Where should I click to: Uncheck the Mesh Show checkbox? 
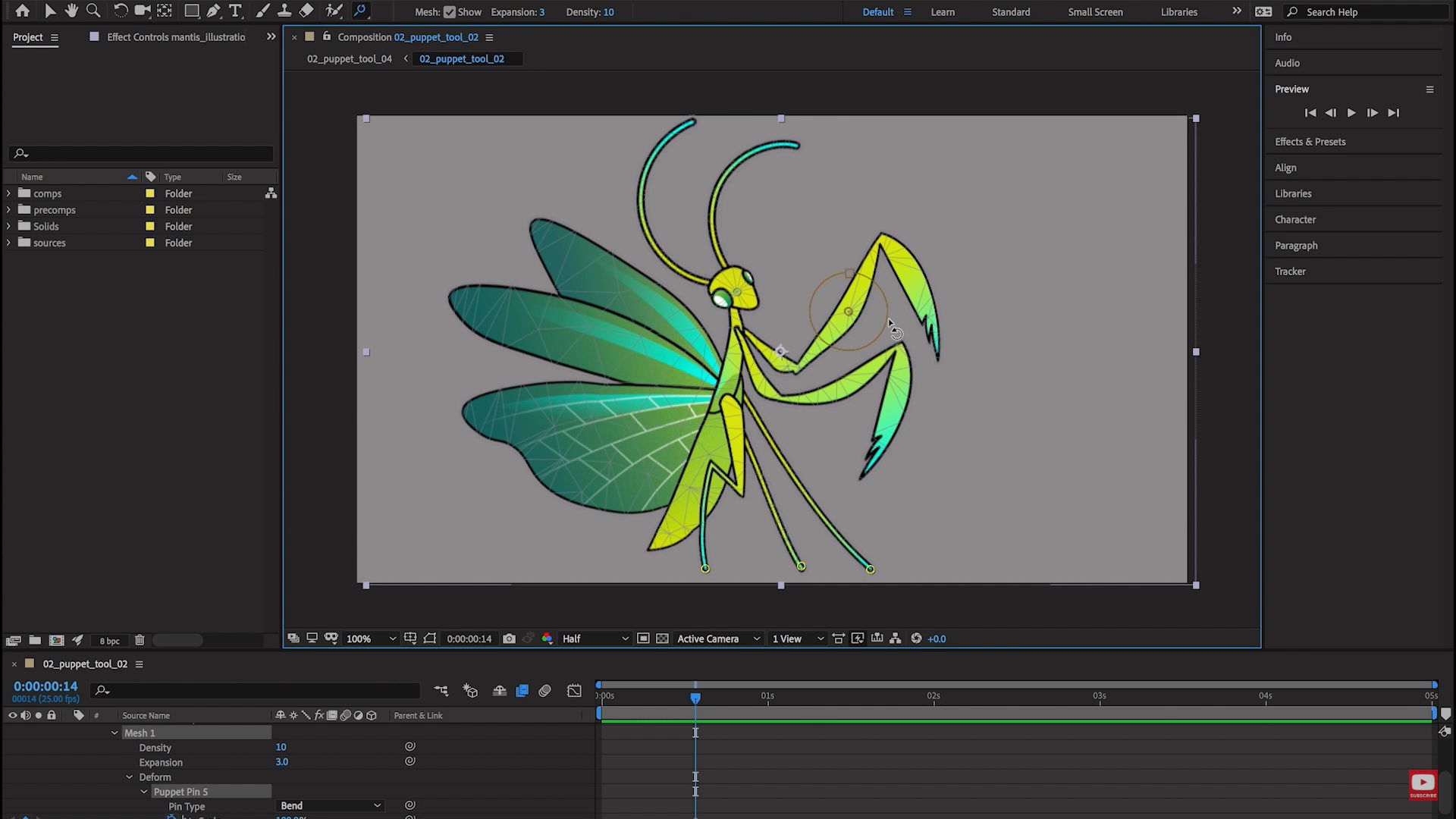pyautogui.click(x=450, y=12)
